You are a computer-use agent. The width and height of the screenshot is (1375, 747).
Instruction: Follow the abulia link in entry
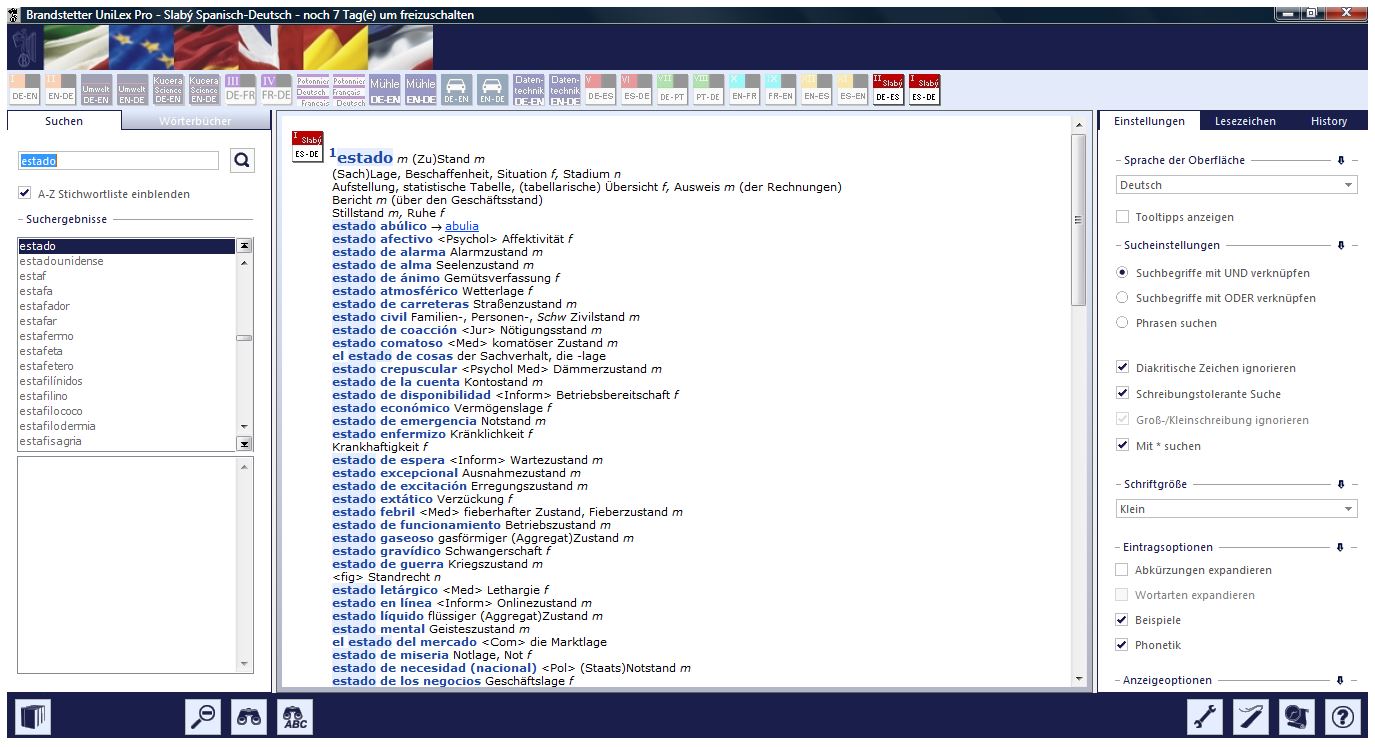pyautogui.click(x=462, y=226)
